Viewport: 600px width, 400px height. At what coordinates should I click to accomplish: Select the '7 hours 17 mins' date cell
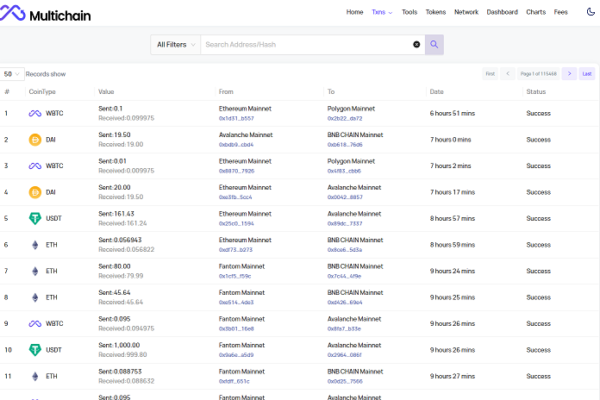click(x=452, y=192)
